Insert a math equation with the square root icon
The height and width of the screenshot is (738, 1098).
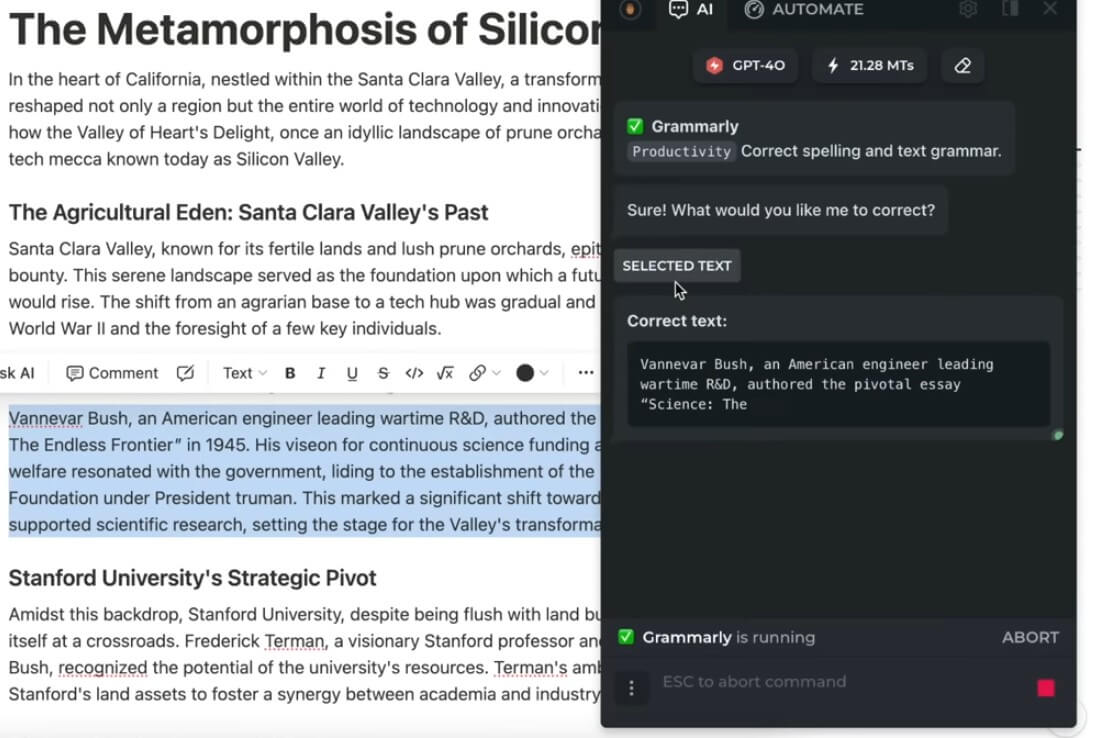pyautogui.click(x=445, y=373)
